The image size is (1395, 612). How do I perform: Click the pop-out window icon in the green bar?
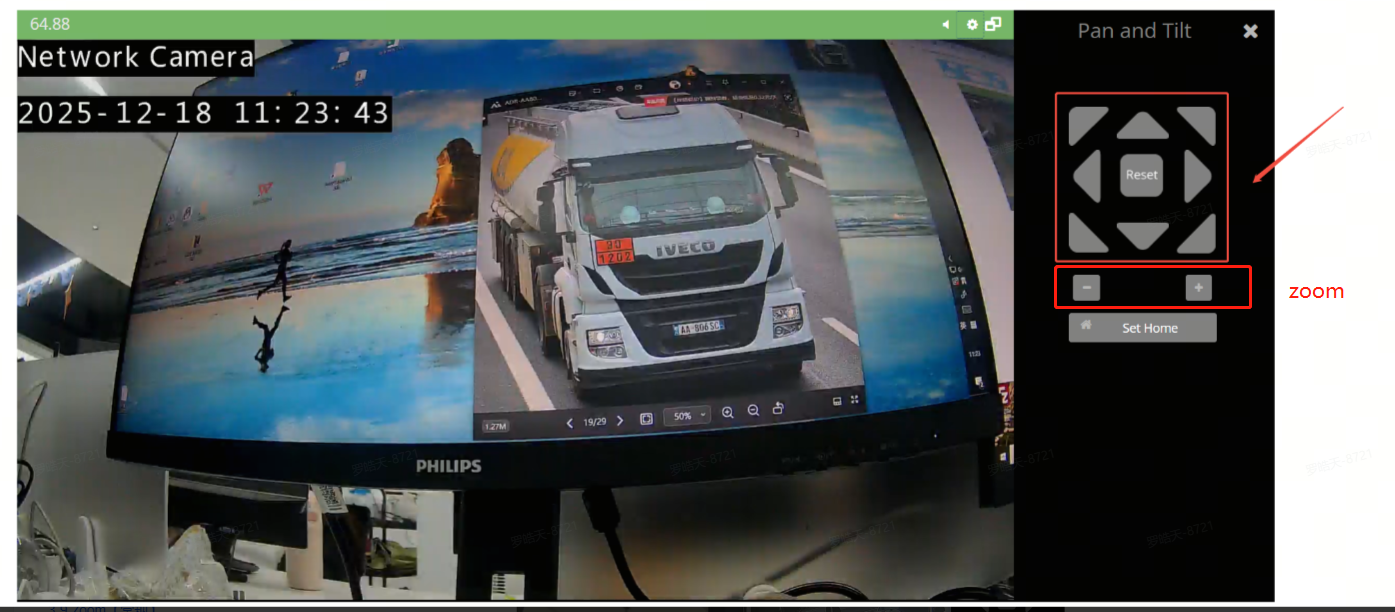pyautogui.click(x=993, y=24)
